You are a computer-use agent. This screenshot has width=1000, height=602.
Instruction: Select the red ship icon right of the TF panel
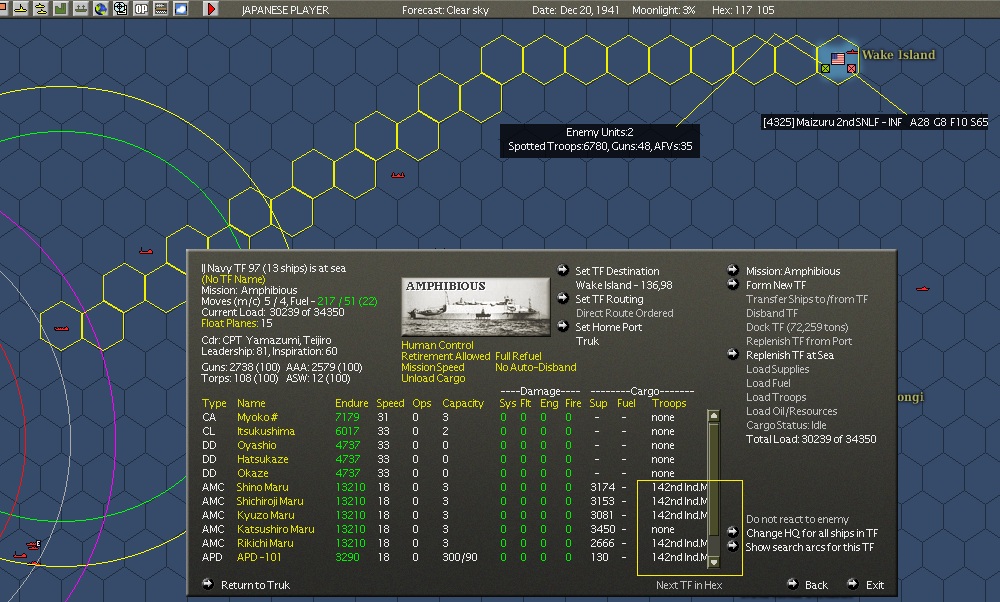pos(922,288)
